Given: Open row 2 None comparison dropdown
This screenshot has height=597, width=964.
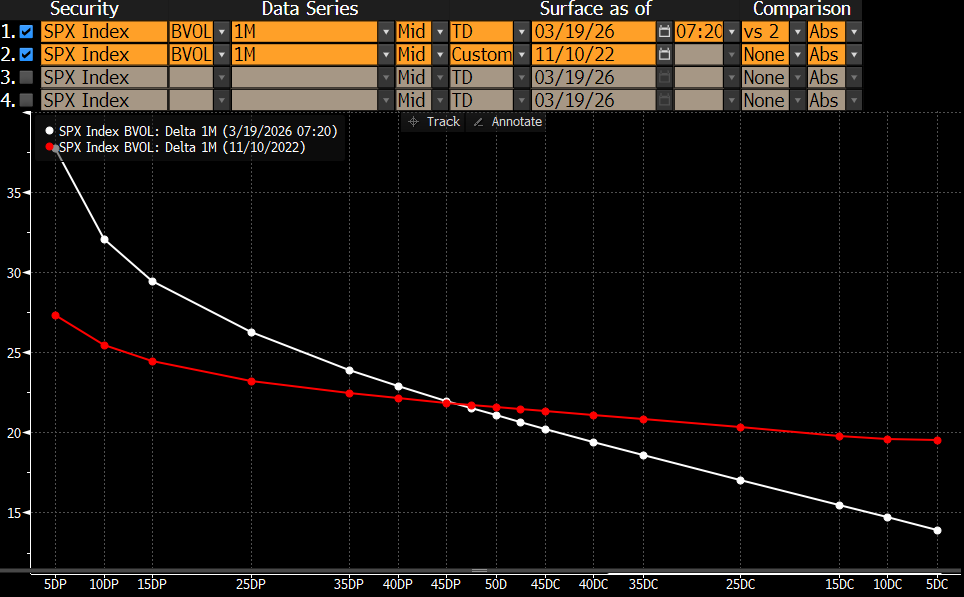Looking at the screenshot, I should (797, 54).
